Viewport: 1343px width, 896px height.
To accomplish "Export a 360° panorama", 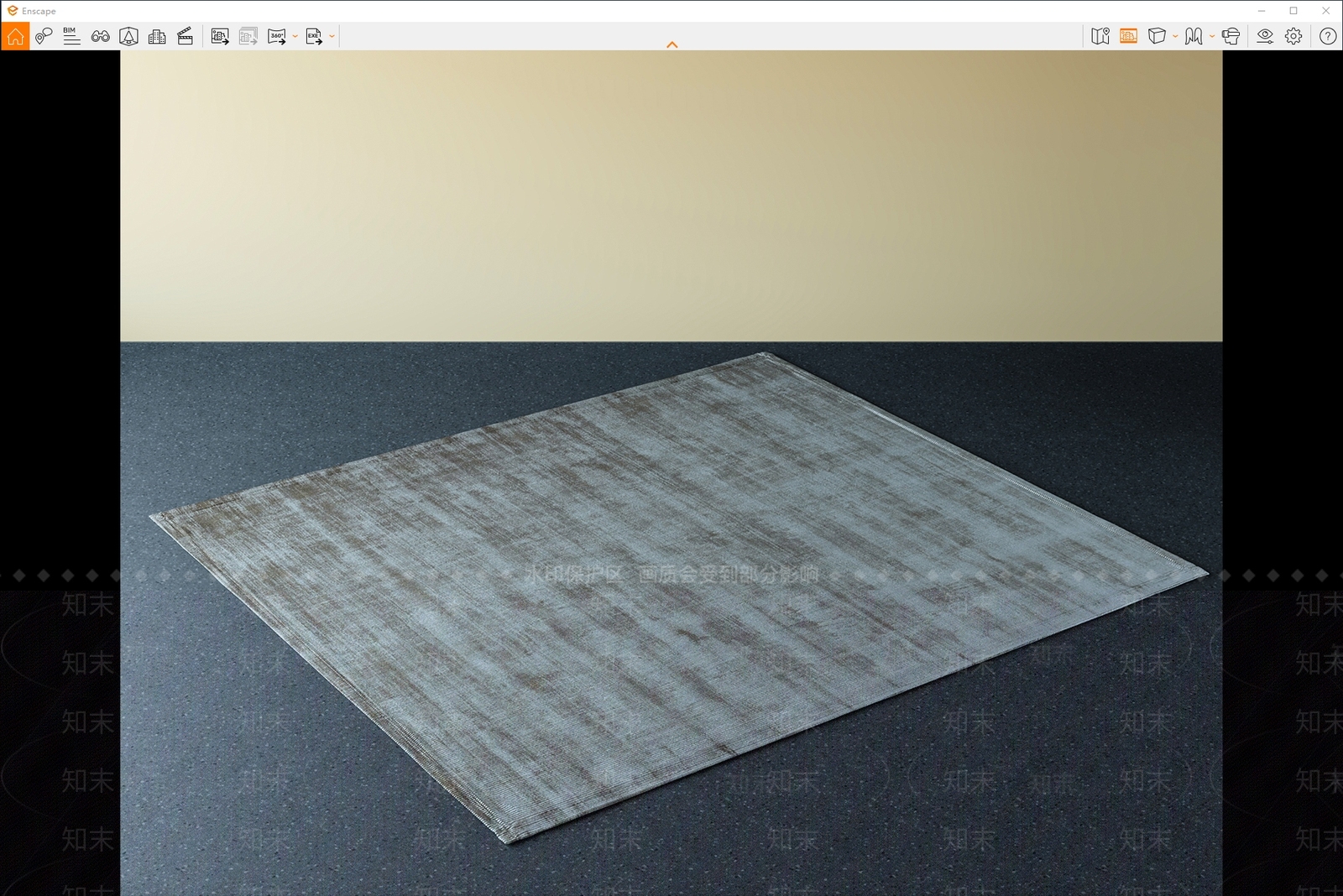I will pyautogui.click(x=277, y=36).
